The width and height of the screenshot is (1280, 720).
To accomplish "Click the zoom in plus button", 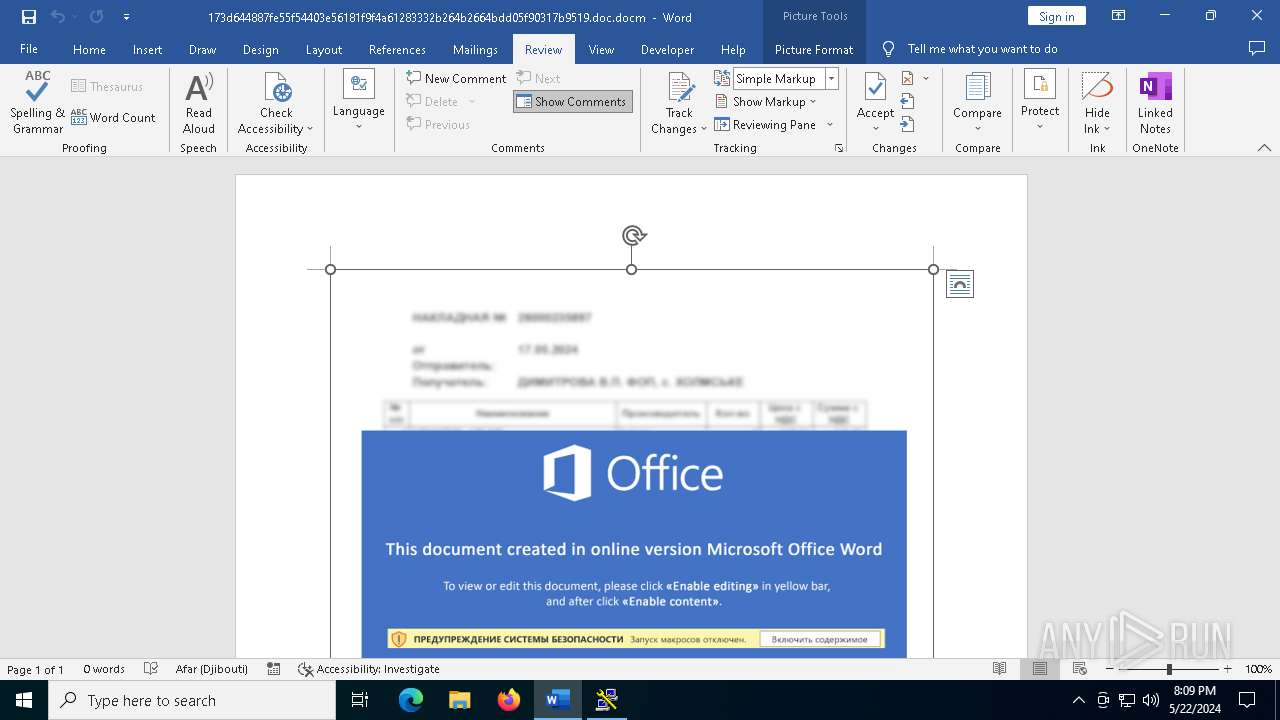I will 1228,669.
